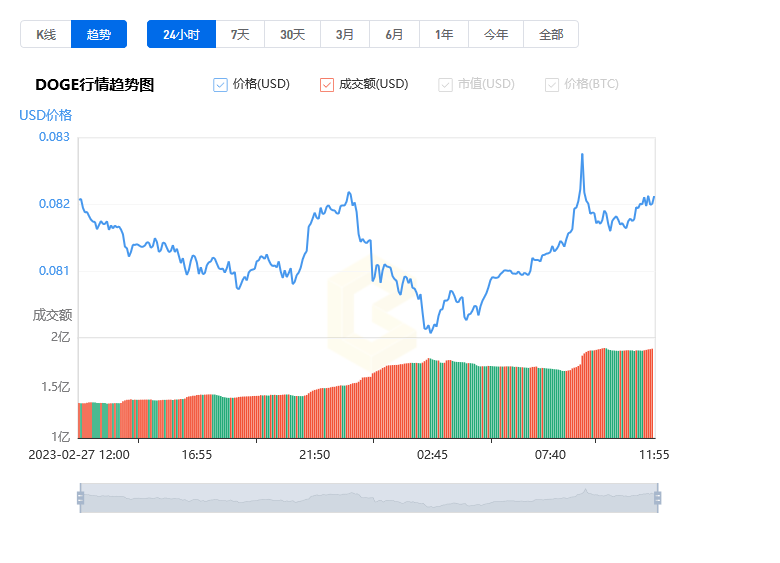Image resolution: width=780 pixels, height=563 pixels.
Task: Click the 02:45 price low point
Action: (x=431, y=332)
